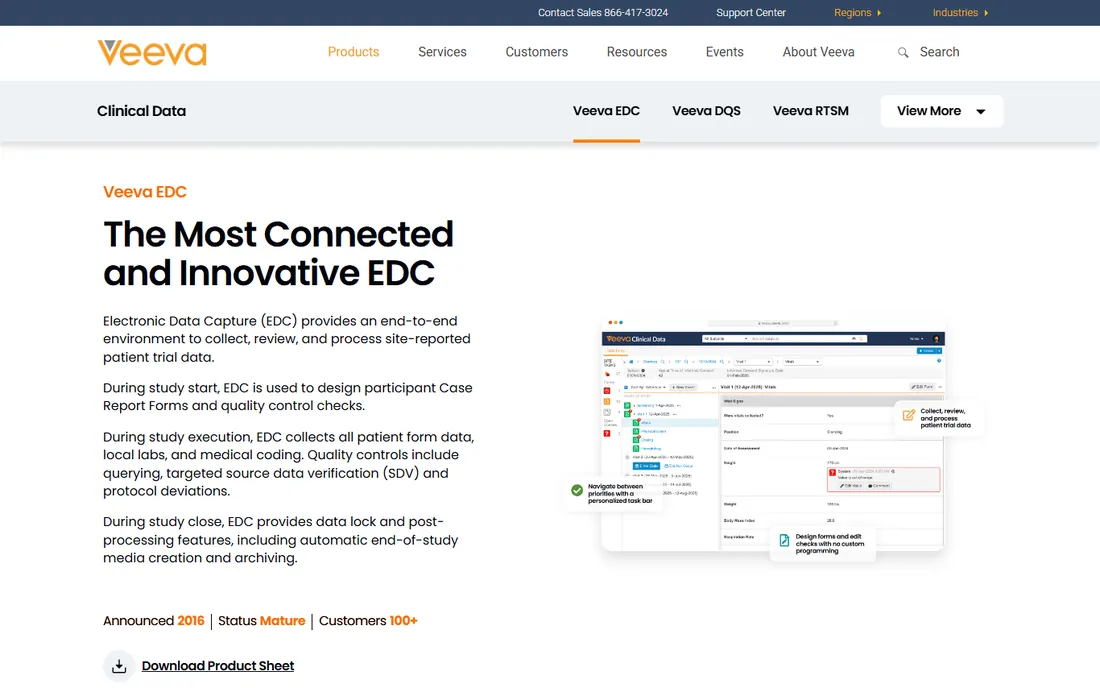The height and width of the screenshot is (688, 1100).
Task: Click the download icon beside Download Product Sheet
Action: tap(119, 666)
